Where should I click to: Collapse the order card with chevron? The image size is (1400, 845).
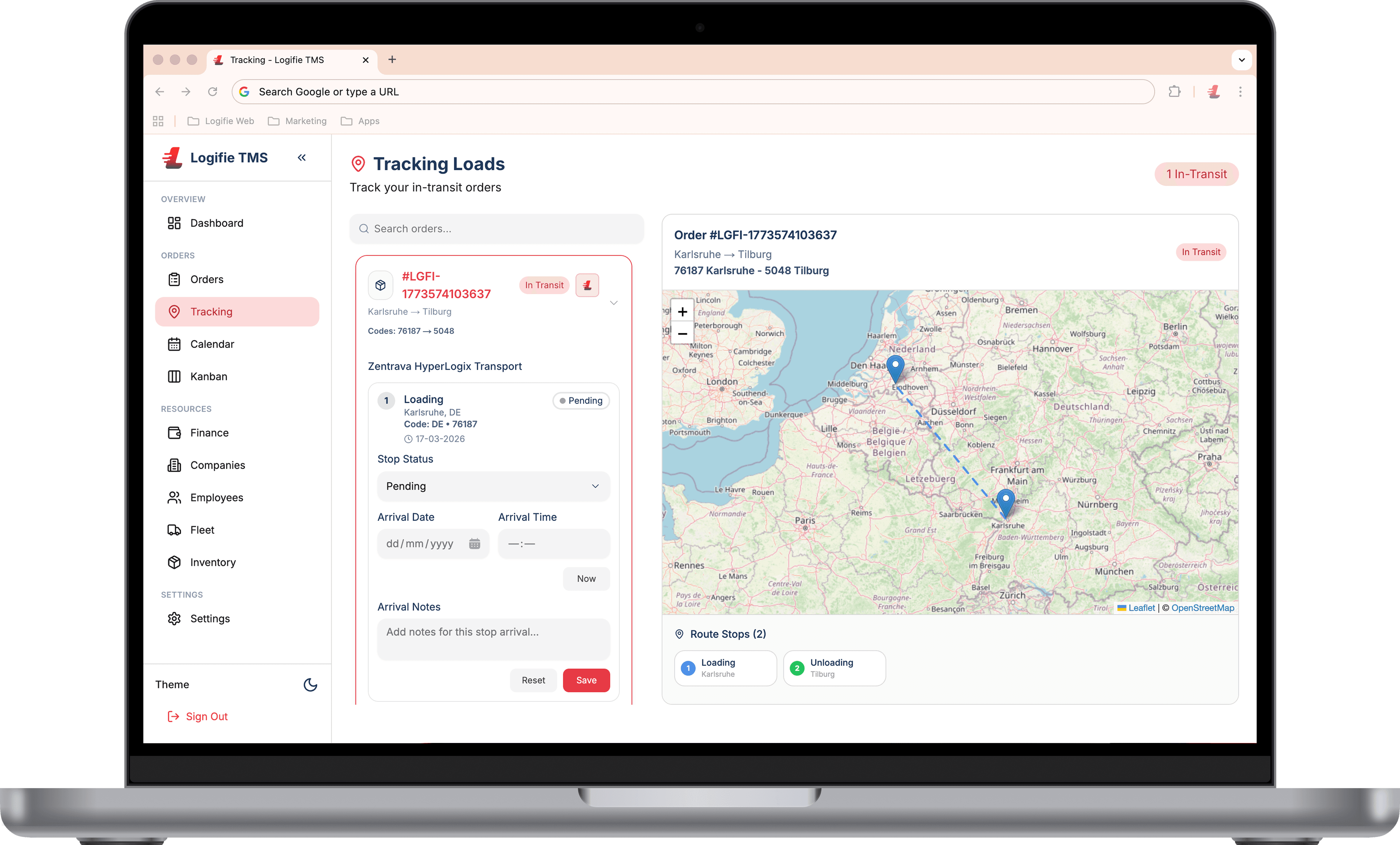click(614, 303)
